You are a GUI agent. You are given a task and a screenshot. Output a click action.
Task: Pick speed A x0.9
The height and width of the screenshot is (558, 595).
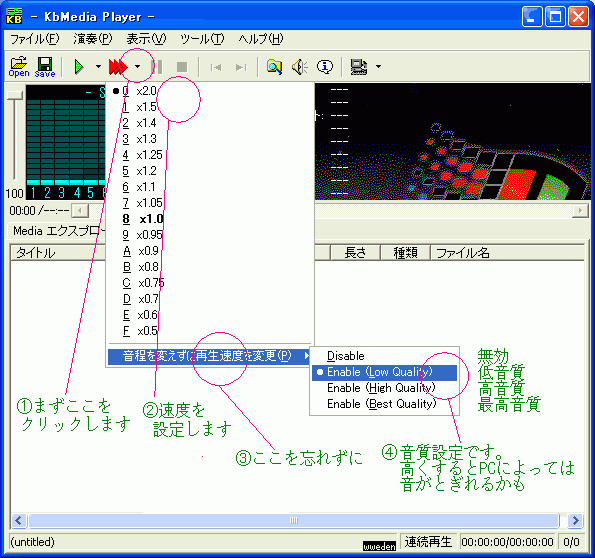(210, 251)
